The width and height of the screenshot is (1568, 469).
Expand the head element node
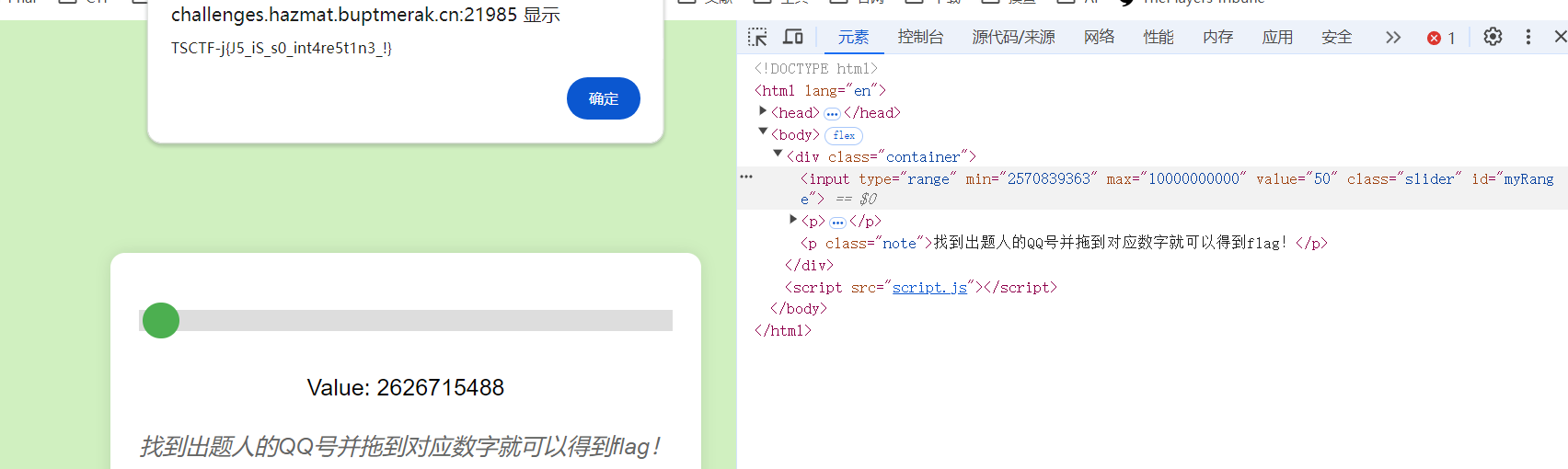(763, 111)
